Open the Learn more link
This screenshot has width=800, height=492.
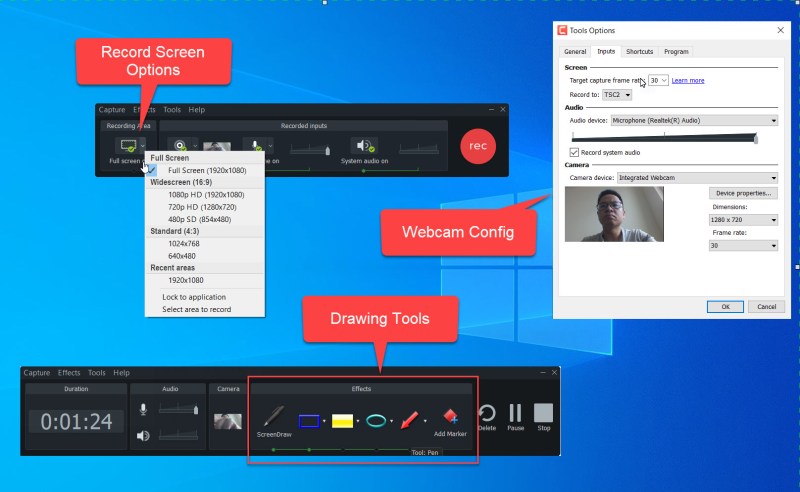pos(688,80)
